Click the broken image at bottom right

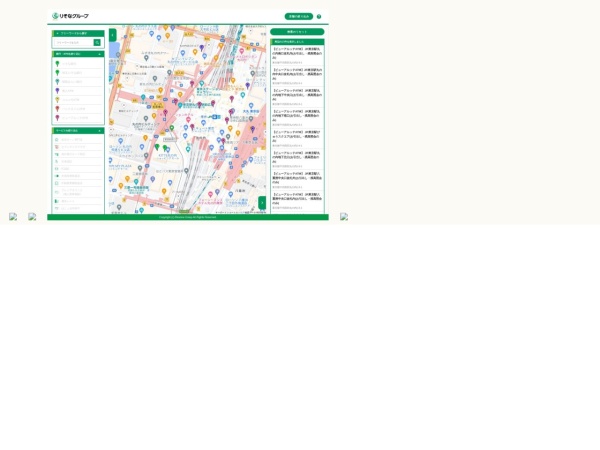[344, 217]
